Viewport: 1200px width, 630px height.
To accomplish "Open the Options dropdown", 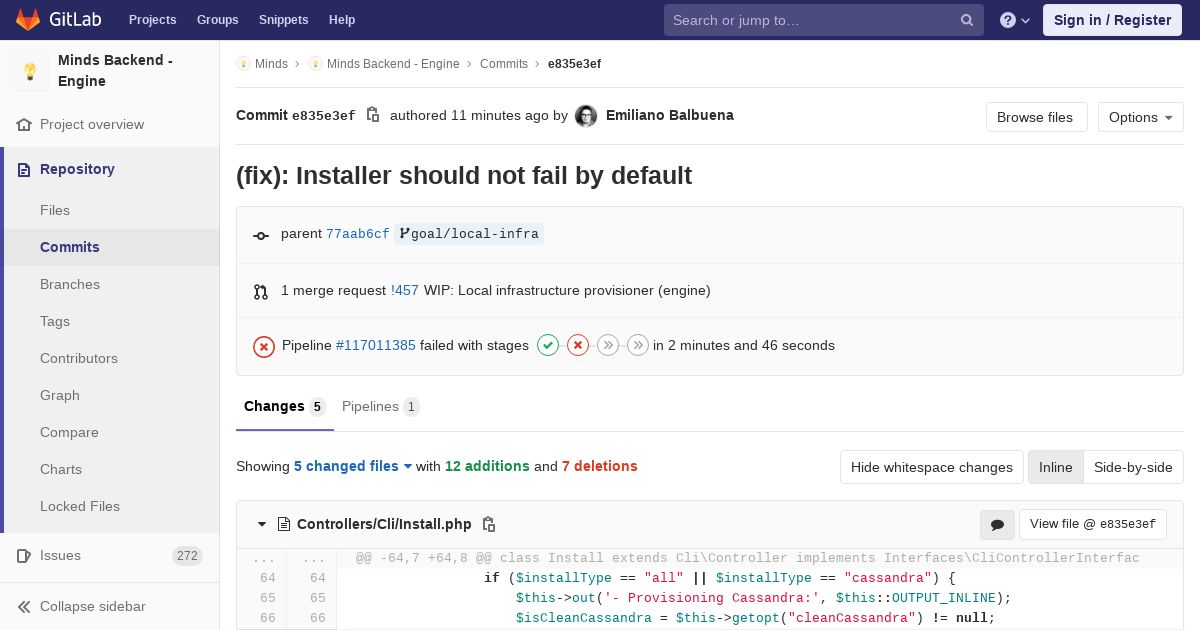I will pos(1140,117).
